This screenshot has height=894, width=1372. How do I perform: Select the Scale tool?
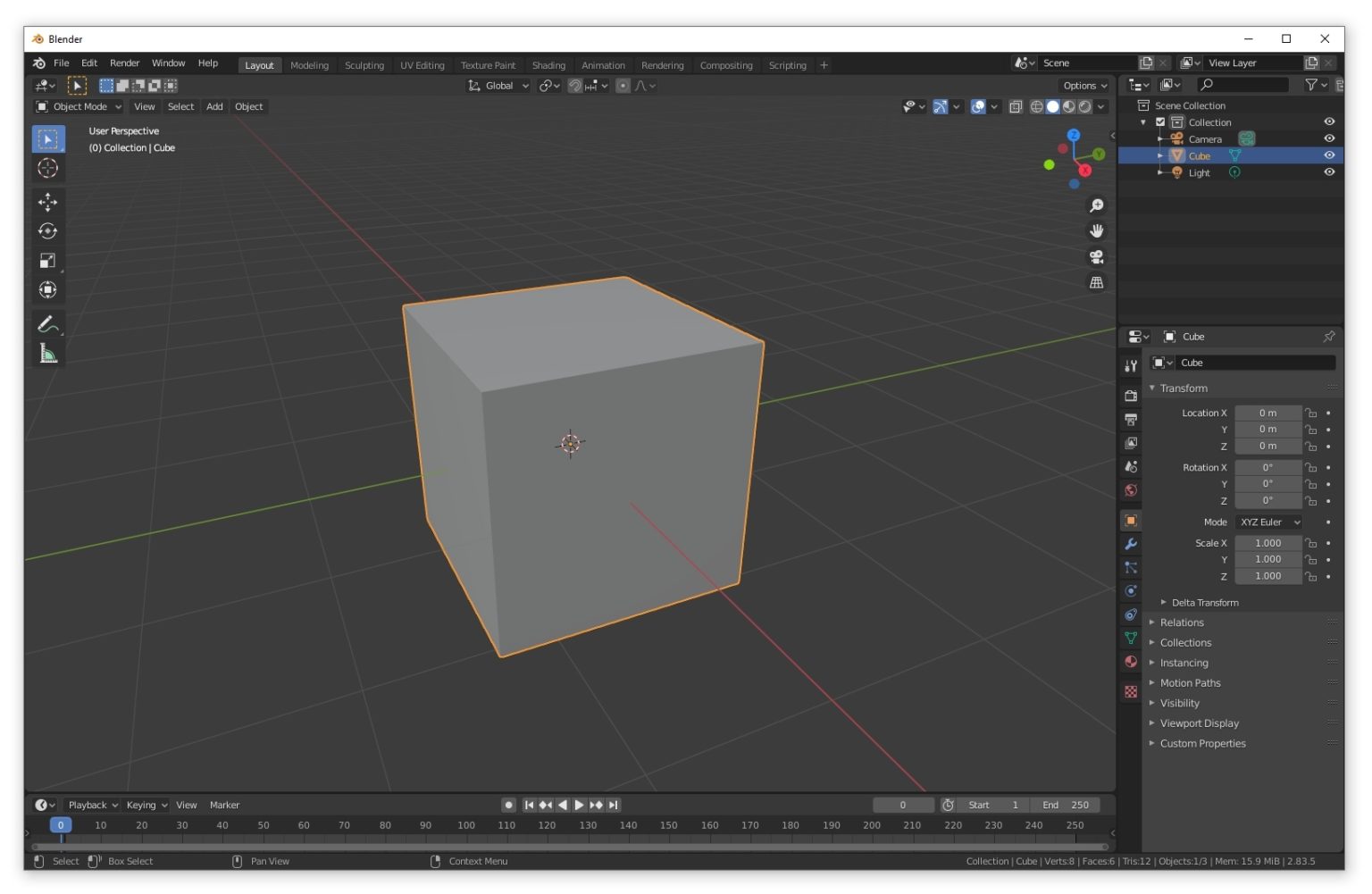[48, 261]
